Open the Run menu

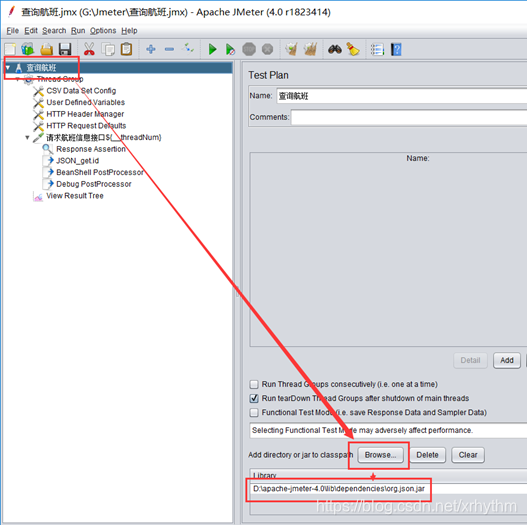pyautogui.click(x=78, y=31)
